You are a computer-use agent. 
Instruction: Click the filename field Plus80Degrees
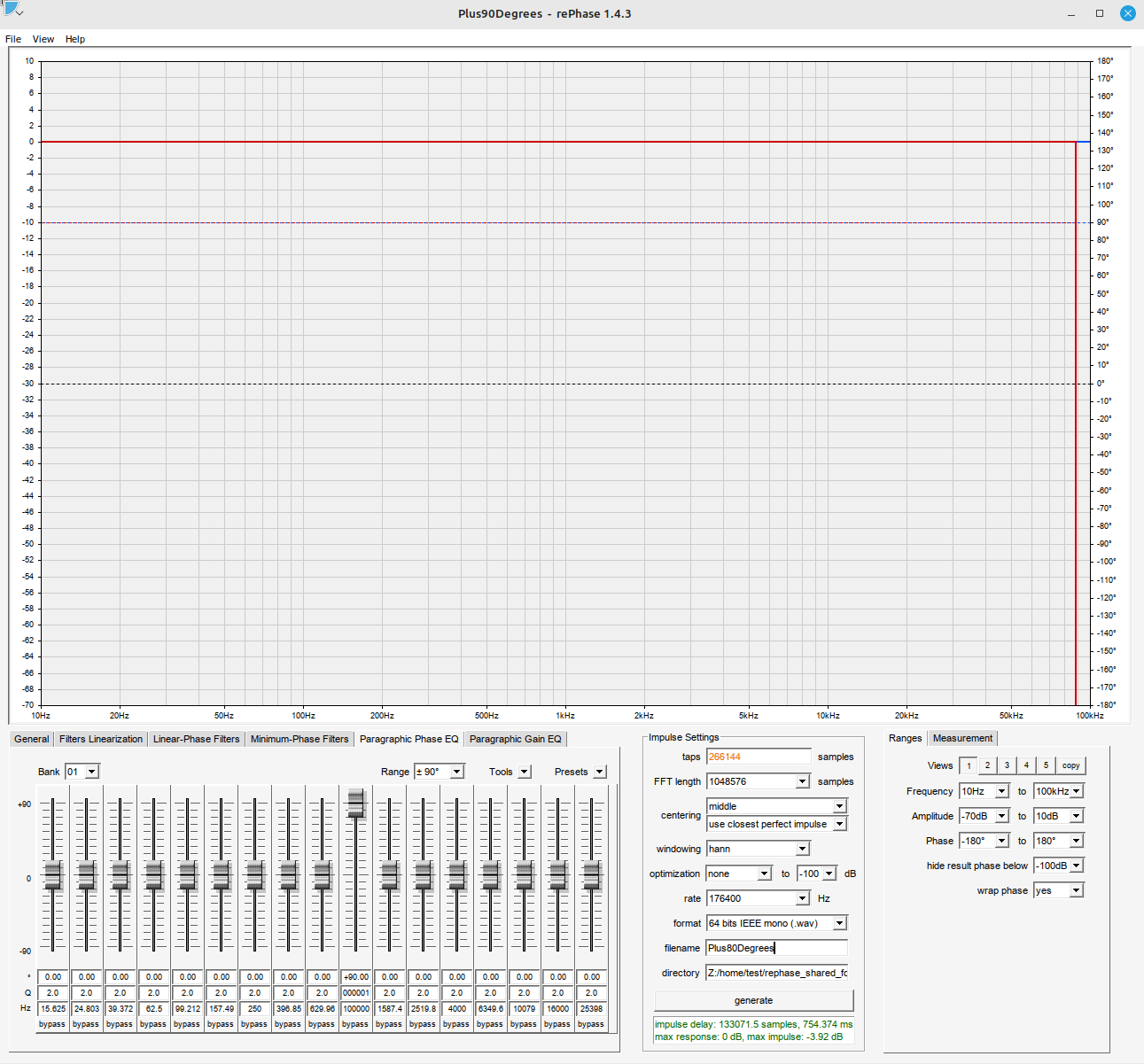776,948
